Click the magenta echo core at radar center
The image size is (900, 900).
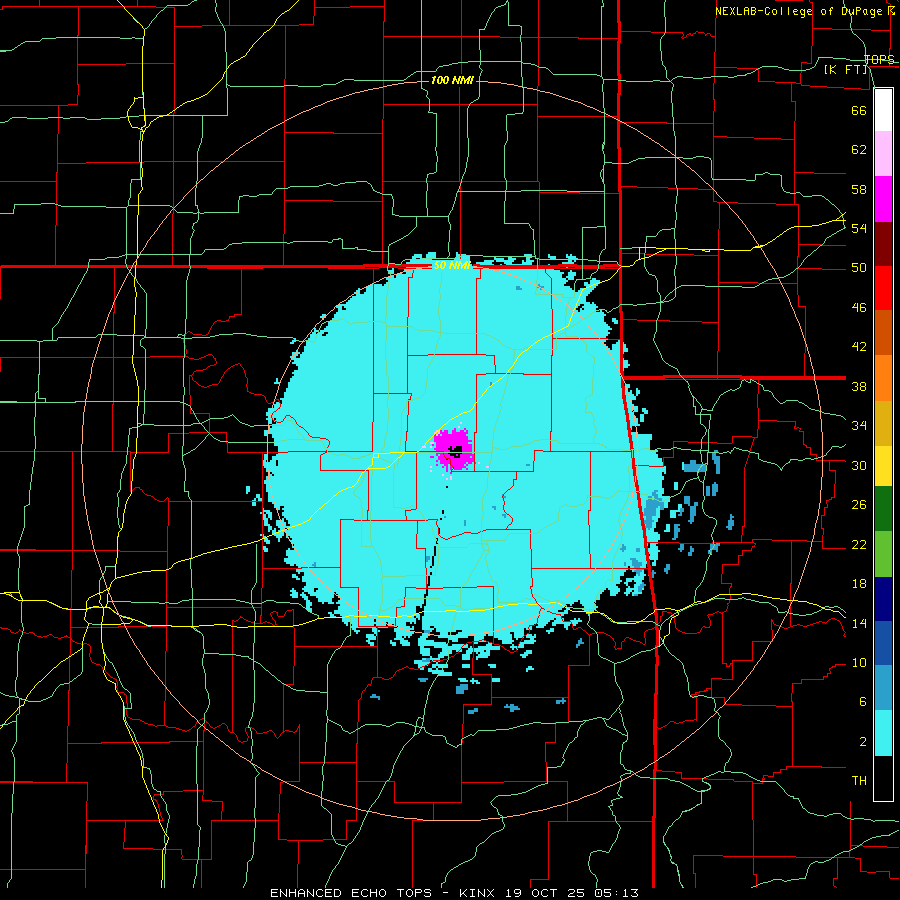click(x=453, y=449)
